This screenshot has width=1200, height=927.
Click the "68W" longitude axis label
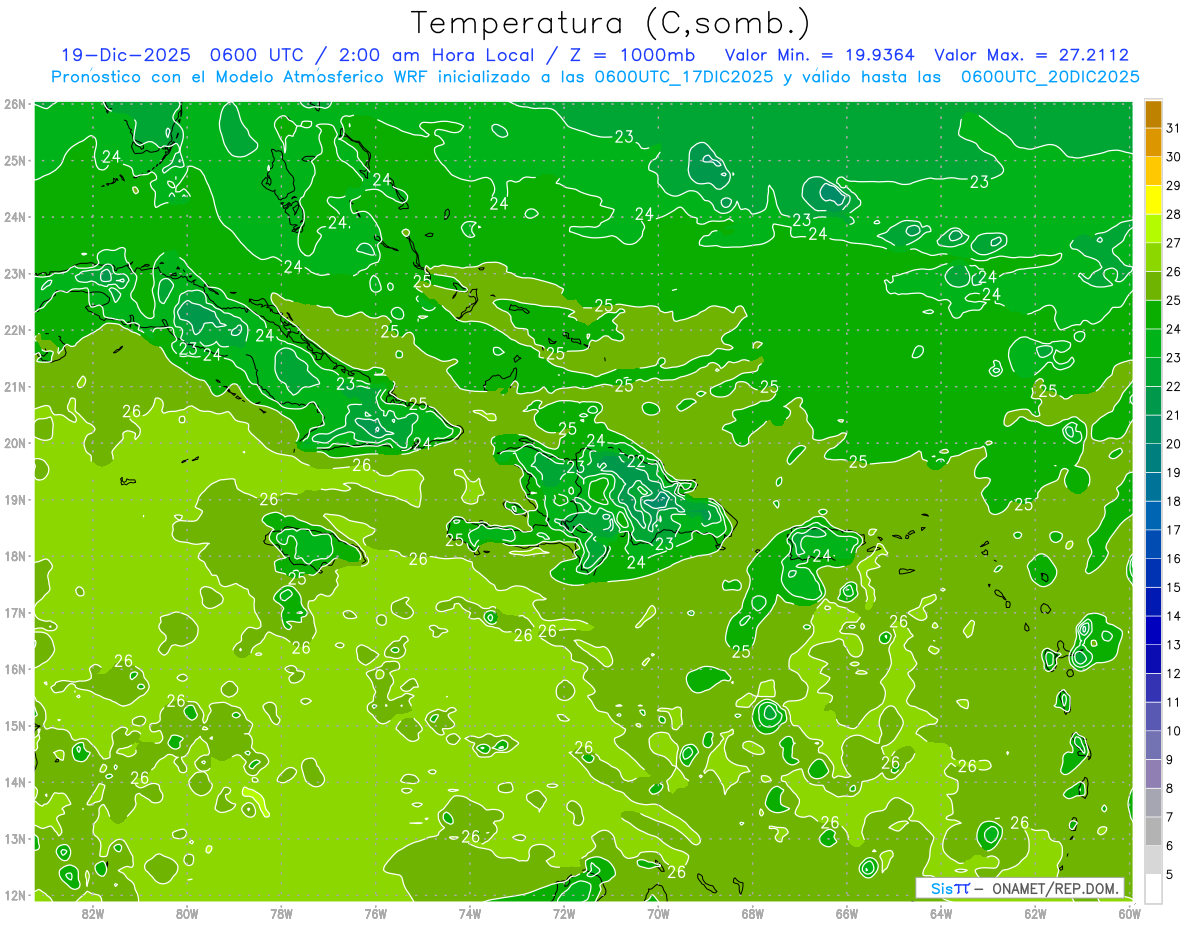[x=752, y=912]
